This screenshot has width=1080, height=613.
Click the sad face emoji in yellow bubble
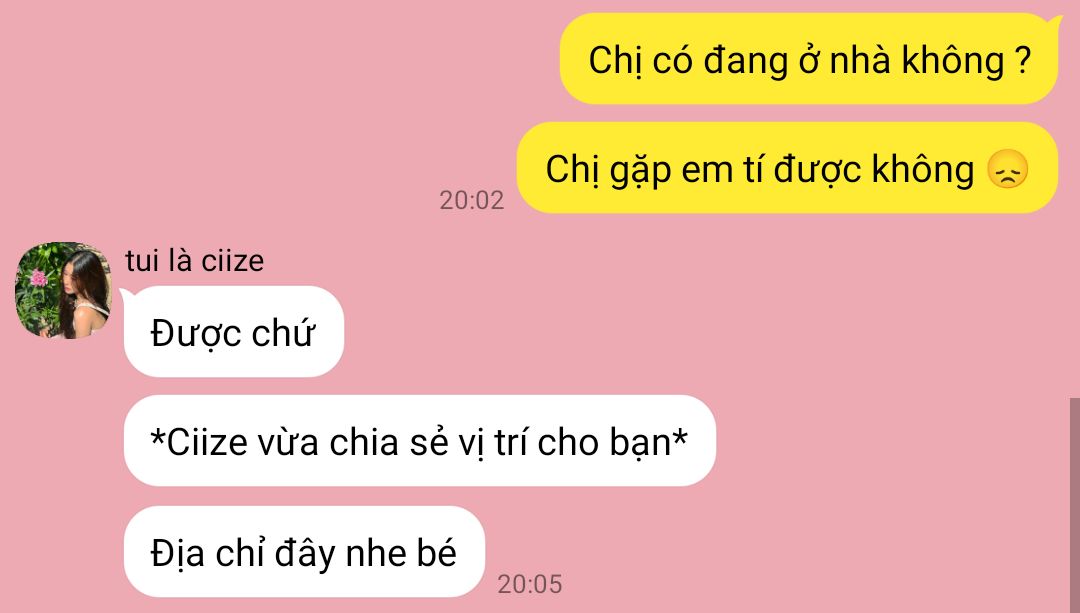[1007, 169]
